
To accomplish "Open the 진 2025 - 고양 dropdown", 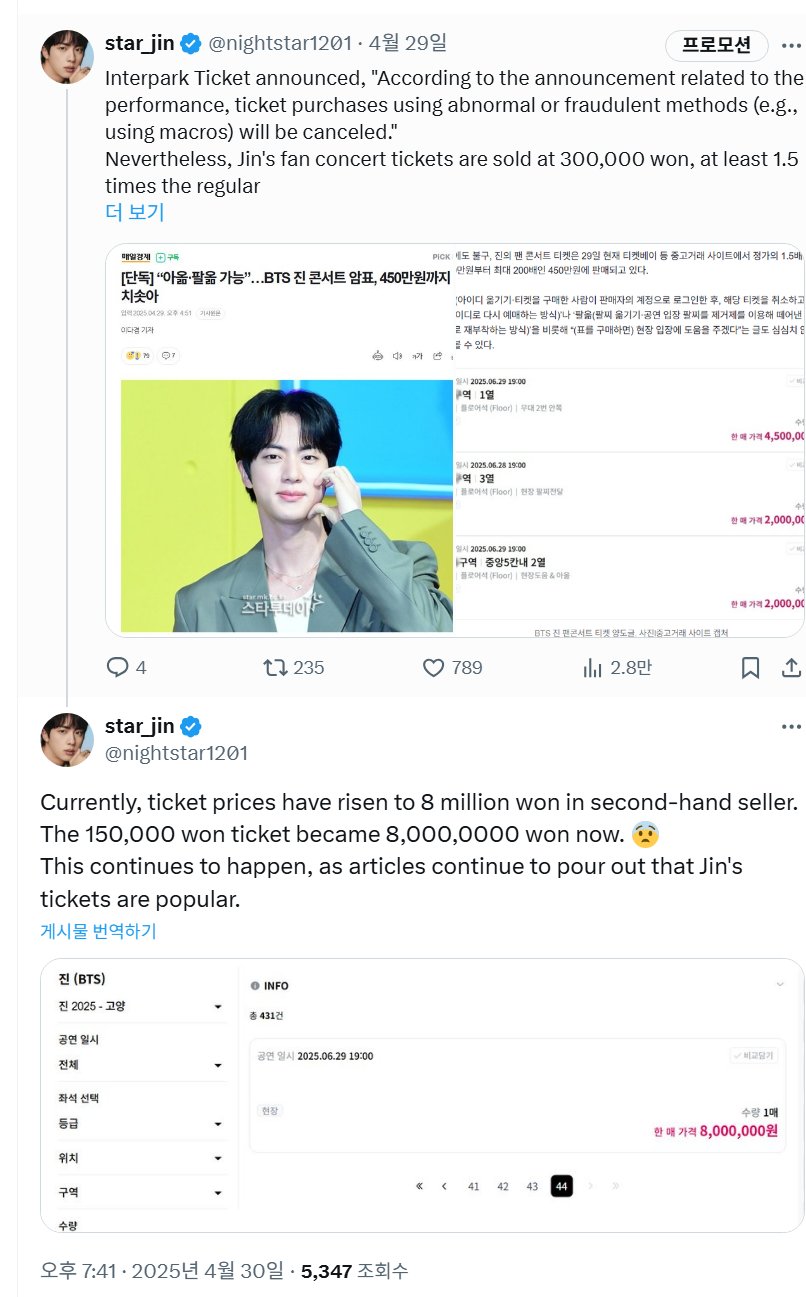I will 140,1006.
